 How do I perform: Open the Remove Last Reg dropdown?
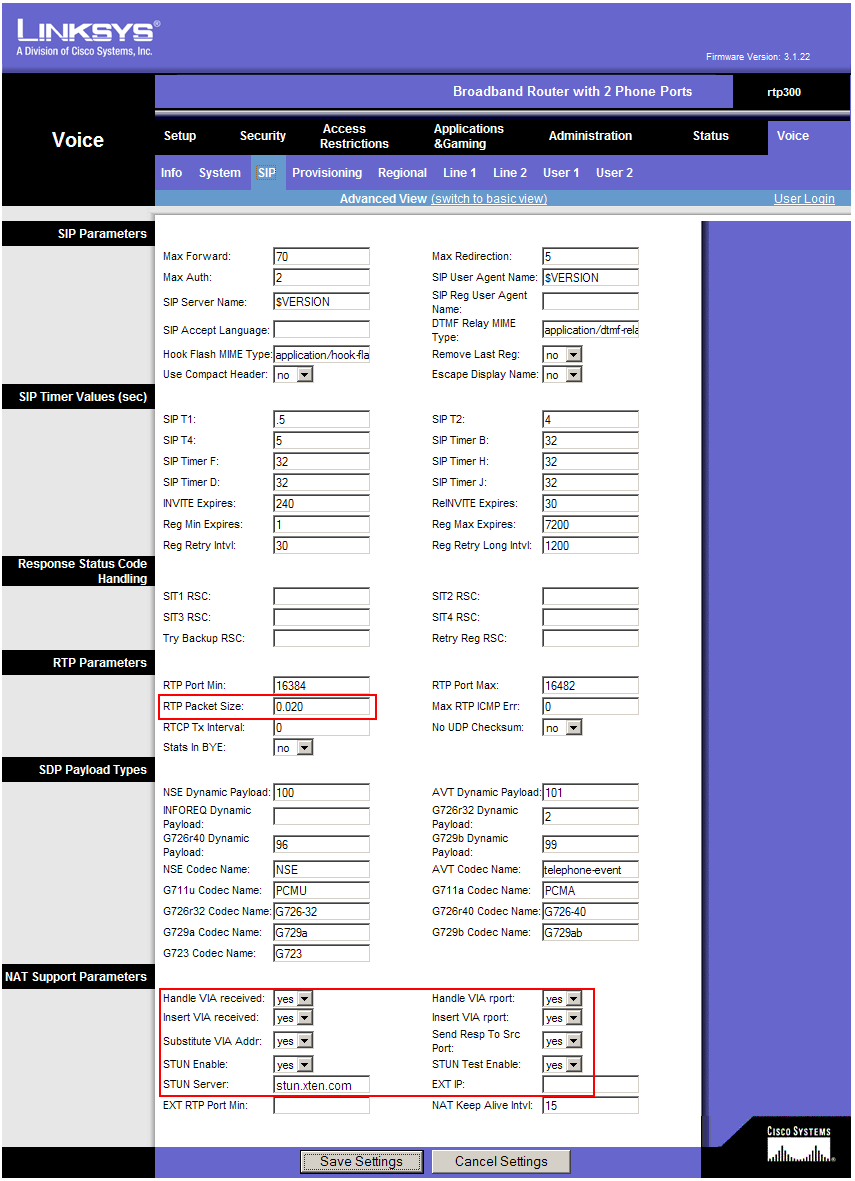[561, 354]
